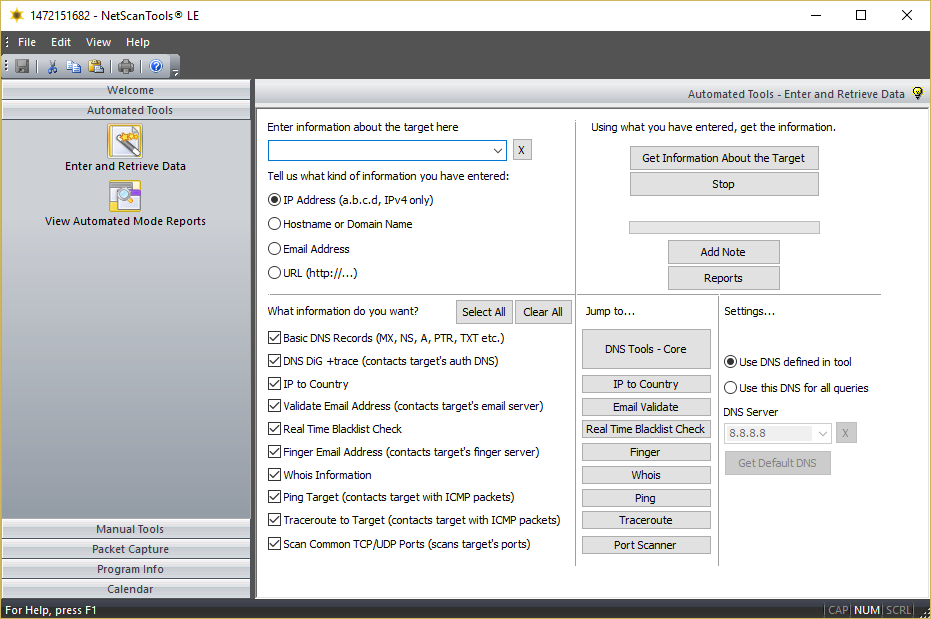Viewport: 931px width, 619px height.
Task: Select URL (http://...) radio option
Action: tap(274, 273)
